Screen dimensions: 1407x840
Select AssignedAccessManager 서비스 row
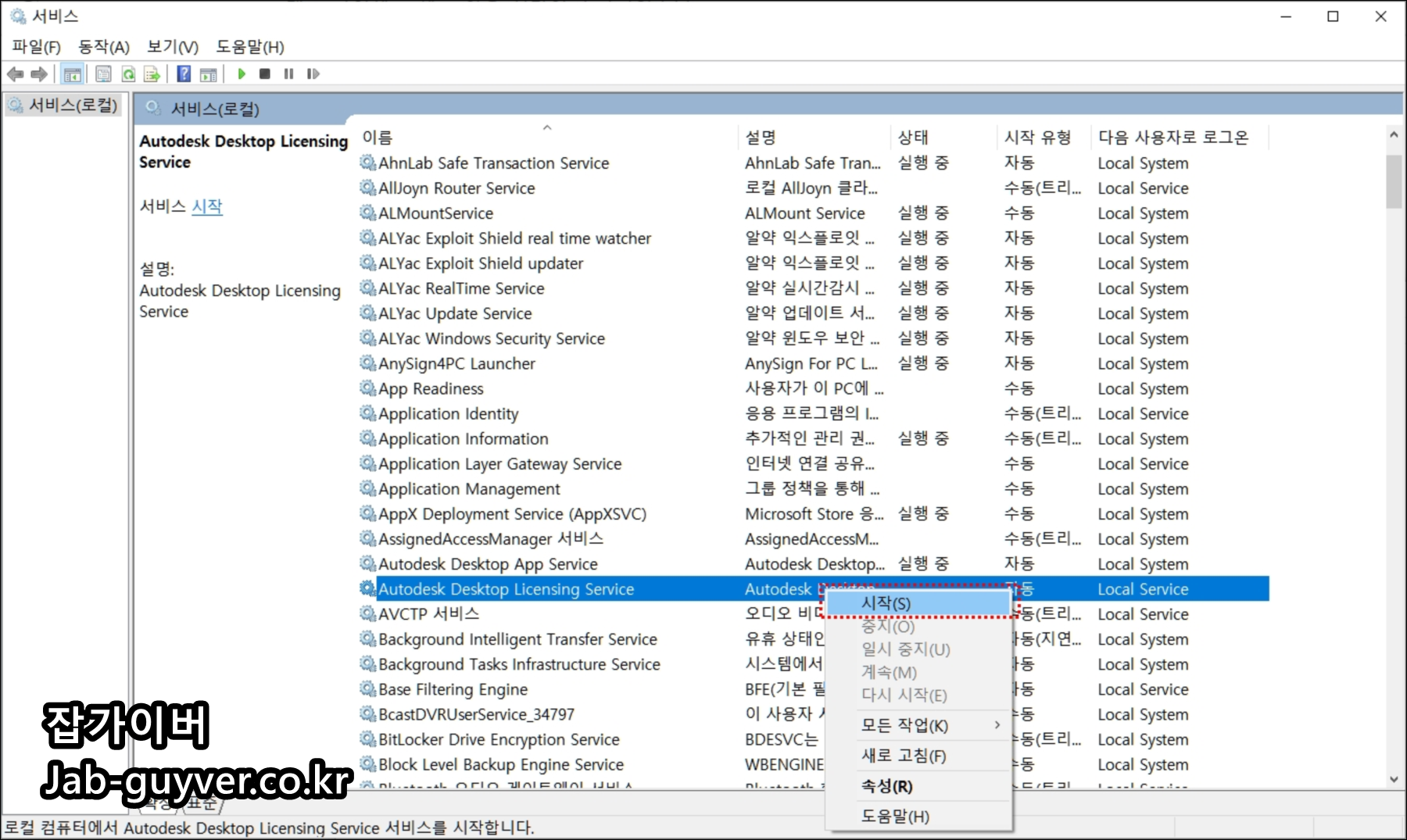pyautogui.click(x=814, y=539)
